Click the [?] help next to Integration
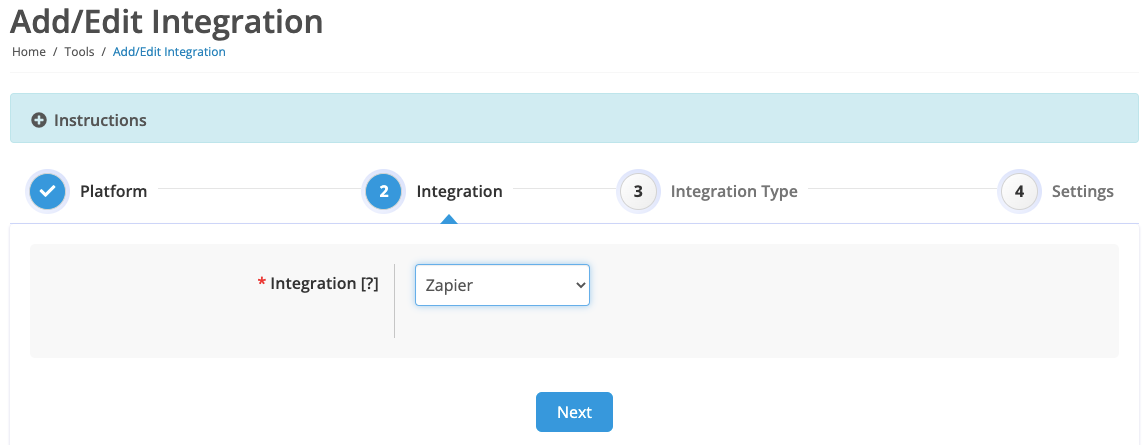 370,284
